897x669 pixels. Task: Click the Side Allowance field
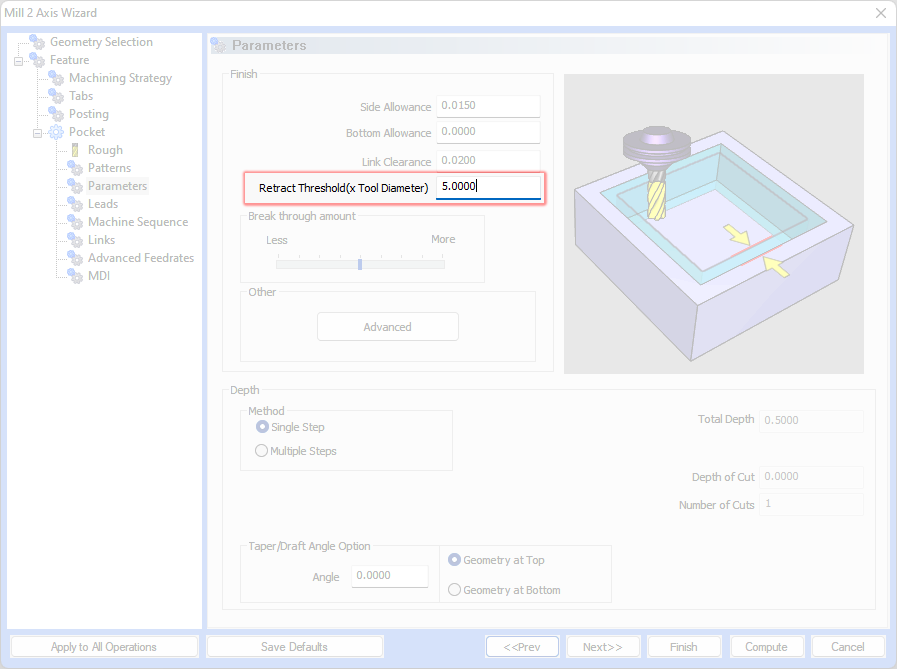pyautogui.click(x=488, y=106)
